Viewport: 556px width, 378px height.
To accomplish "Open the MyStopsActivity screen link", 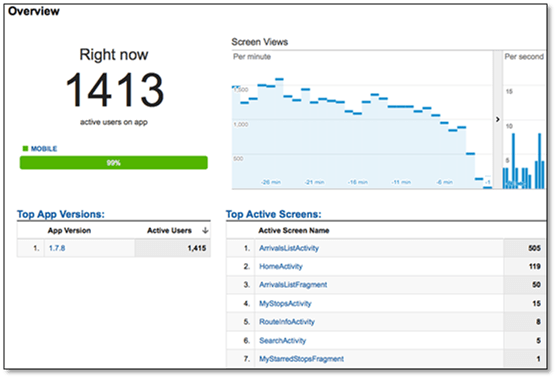I will click(x=285, y=304).
